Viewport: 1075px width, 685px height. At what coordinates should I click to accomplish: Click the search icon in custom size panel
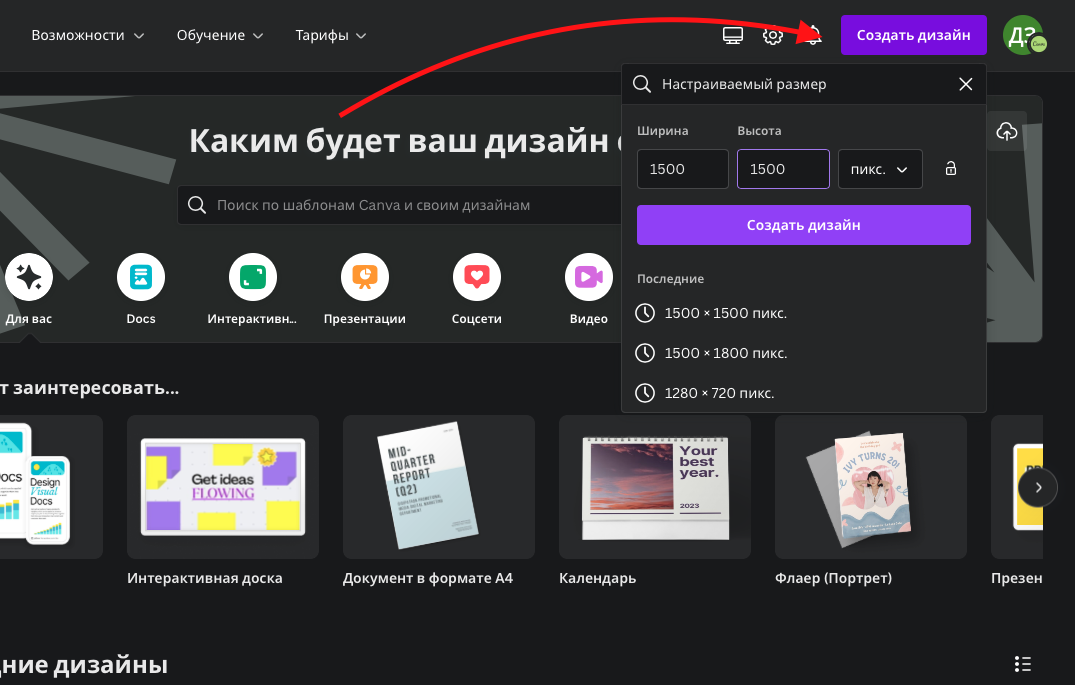click(x=642, y=84)
